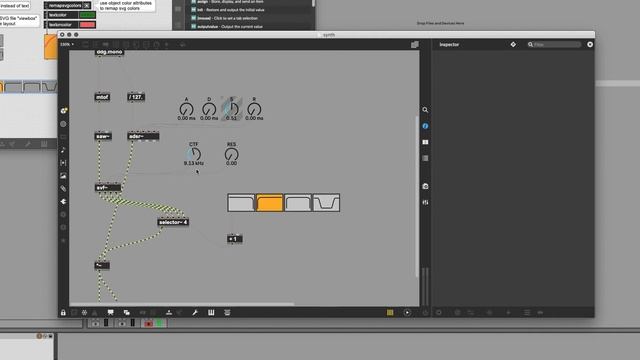640x360 pixels.
Task: Click 'init - Restore and output the initial value'
Action: click(x=231, y=10)
